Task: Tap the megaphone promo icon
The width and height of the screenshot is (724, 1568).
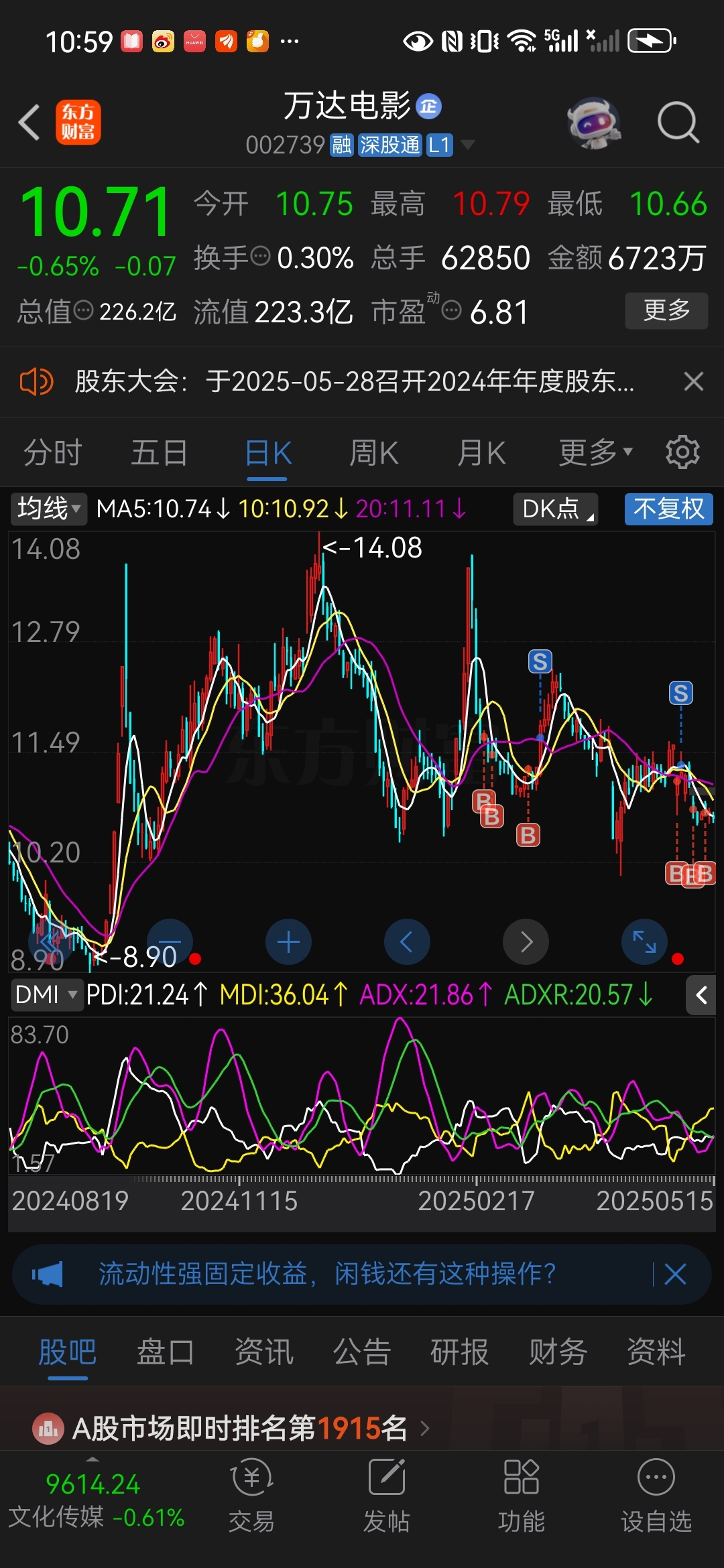Action: 48,1274
